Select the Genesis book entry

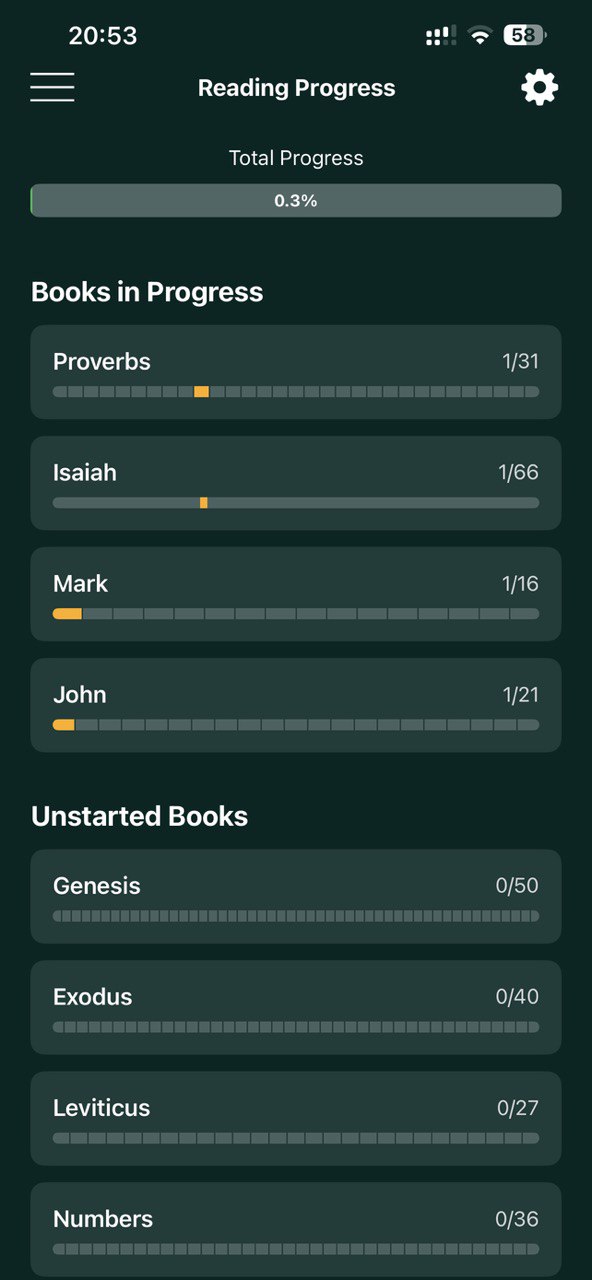point(296,896)
